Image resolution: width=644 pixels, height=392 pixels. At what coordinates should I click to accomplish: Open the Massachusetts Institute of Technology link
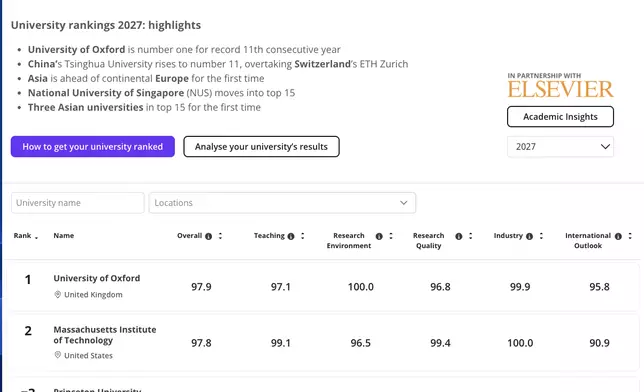[x=105, y=335]
